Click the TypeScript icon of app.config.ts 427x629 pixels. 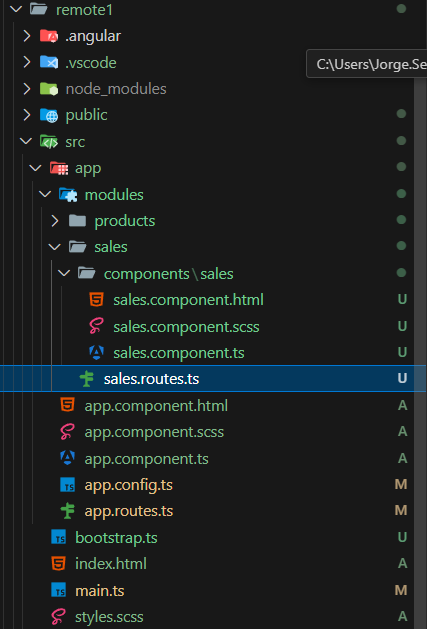point(68,485)
